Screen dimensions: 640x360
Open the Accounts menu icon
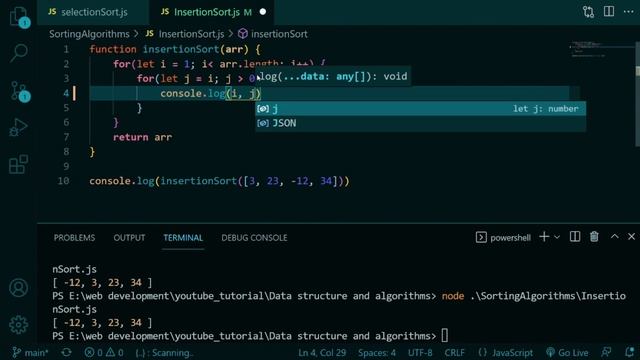pos(18,288)
